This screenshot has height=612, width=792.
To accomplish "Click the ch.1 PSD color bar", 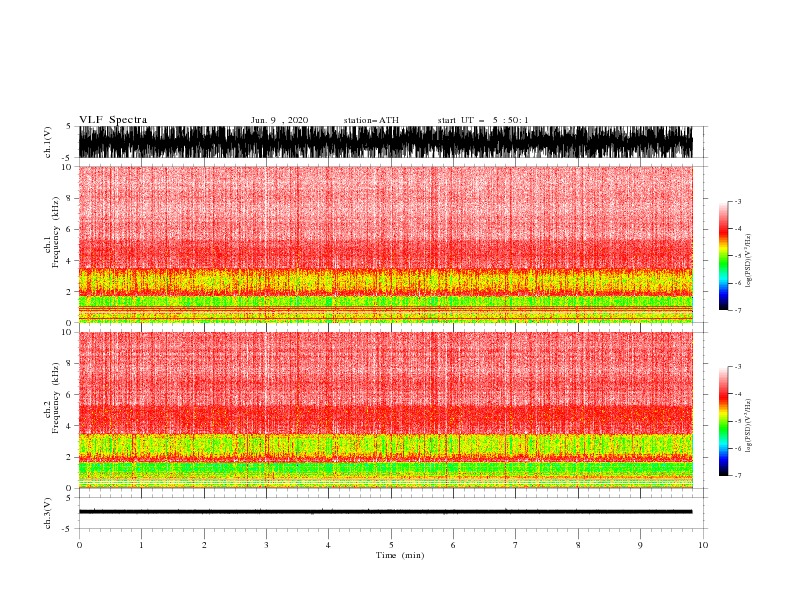I will 723,256.
